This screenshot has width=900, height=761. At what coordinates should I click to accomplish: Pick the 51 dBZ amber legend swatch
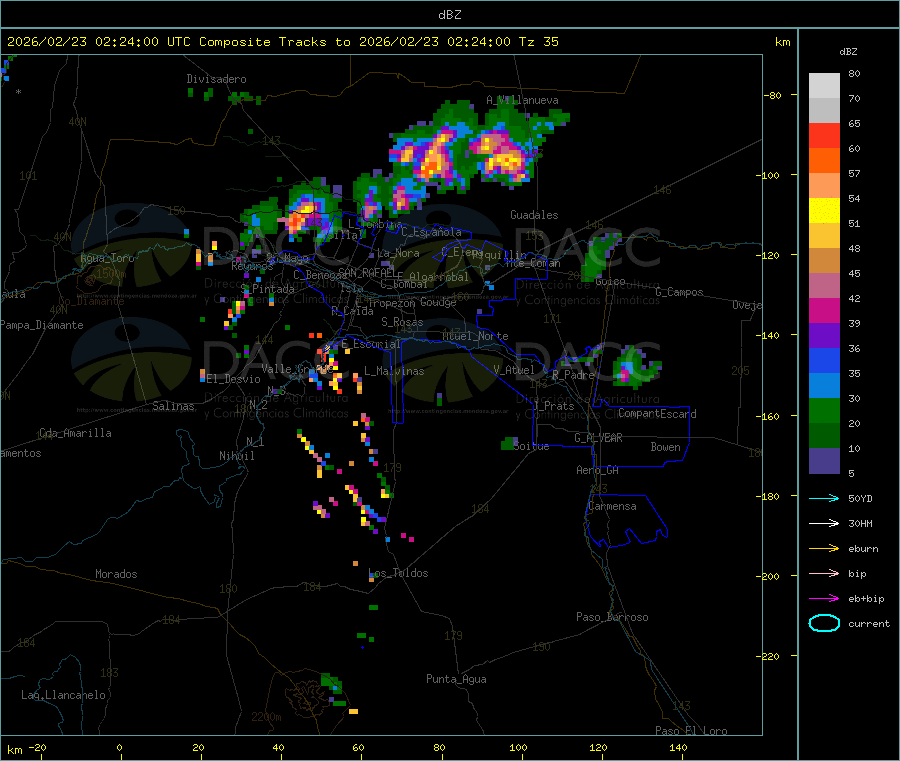[x=824, y=235]
